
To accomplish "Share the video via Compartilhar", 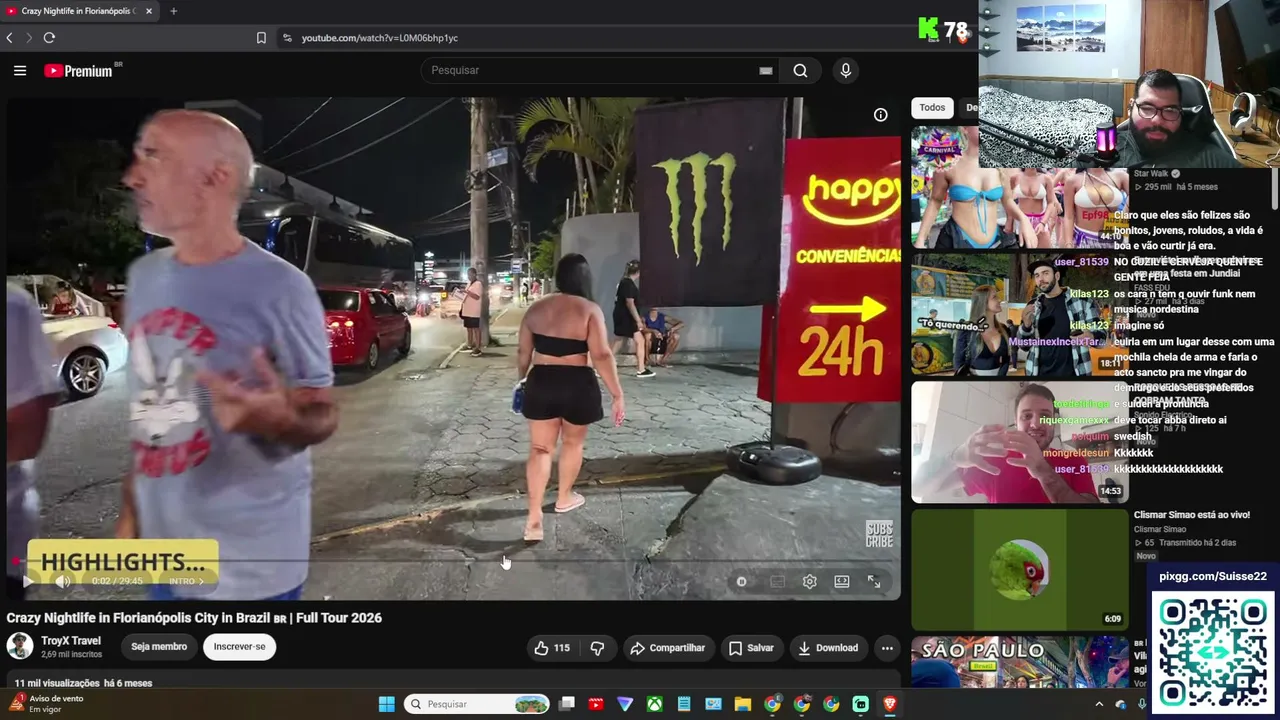I will tap(667, 648).
